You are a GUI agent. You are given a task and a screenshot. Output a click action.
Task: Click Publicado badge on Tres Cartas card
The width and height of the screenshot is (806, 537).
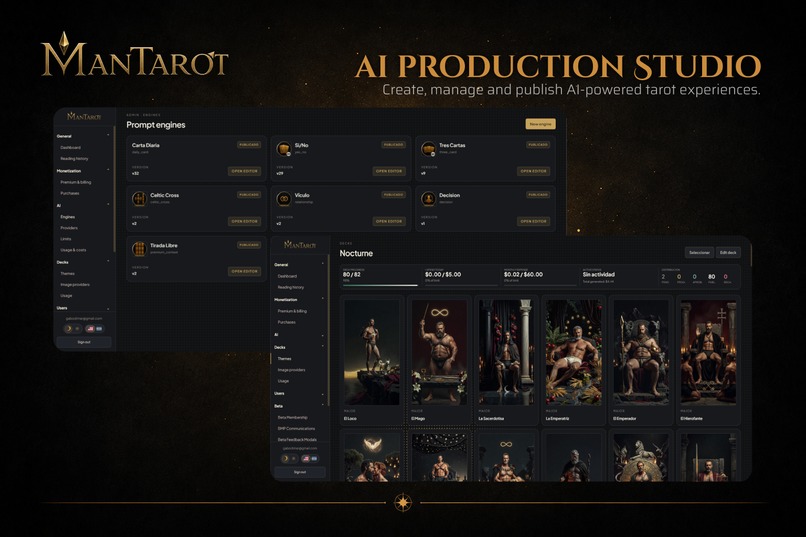[538, 145]
